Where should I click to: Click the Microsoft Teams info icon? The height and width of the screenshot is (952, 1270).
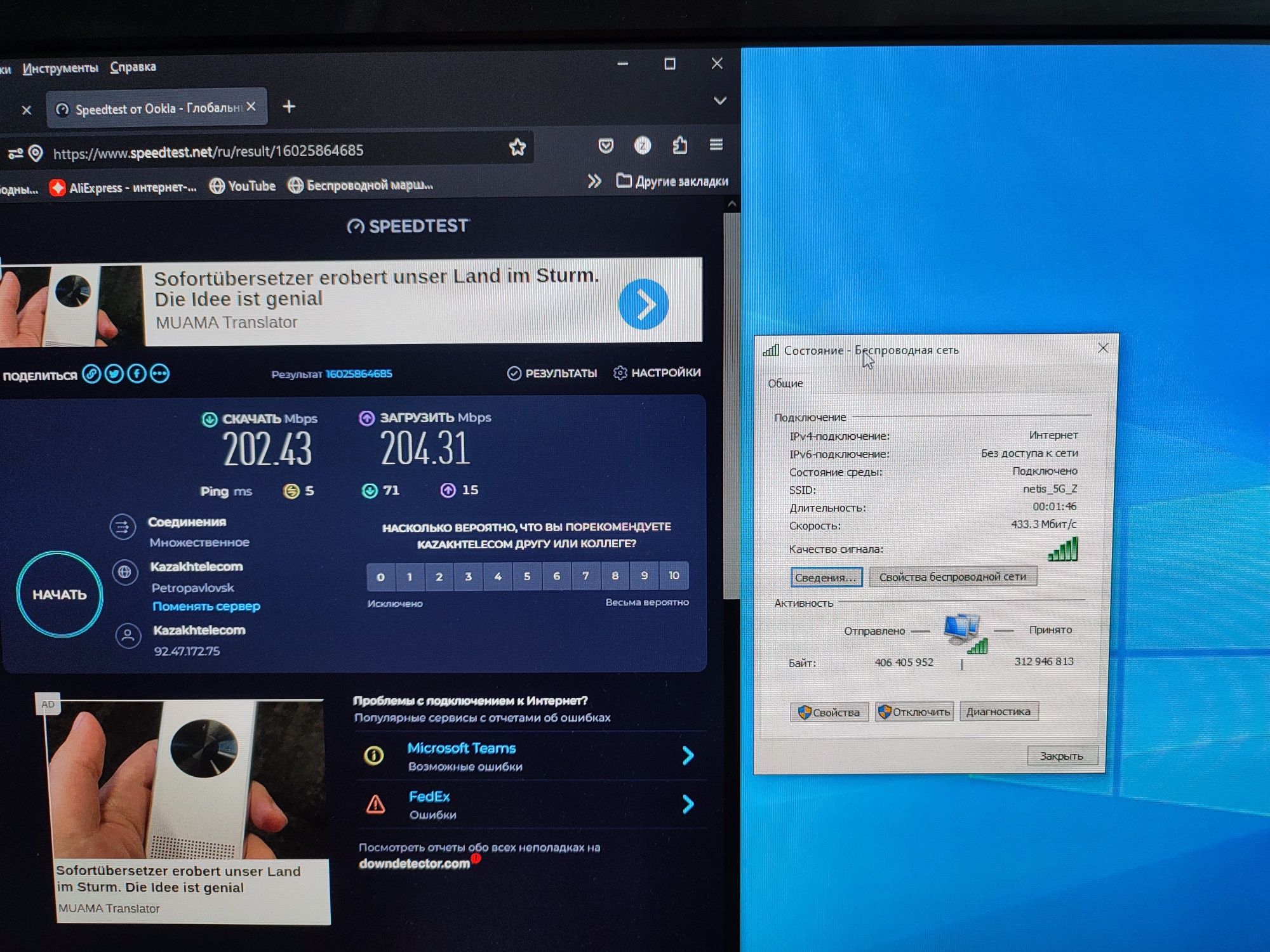coord(373,755)
